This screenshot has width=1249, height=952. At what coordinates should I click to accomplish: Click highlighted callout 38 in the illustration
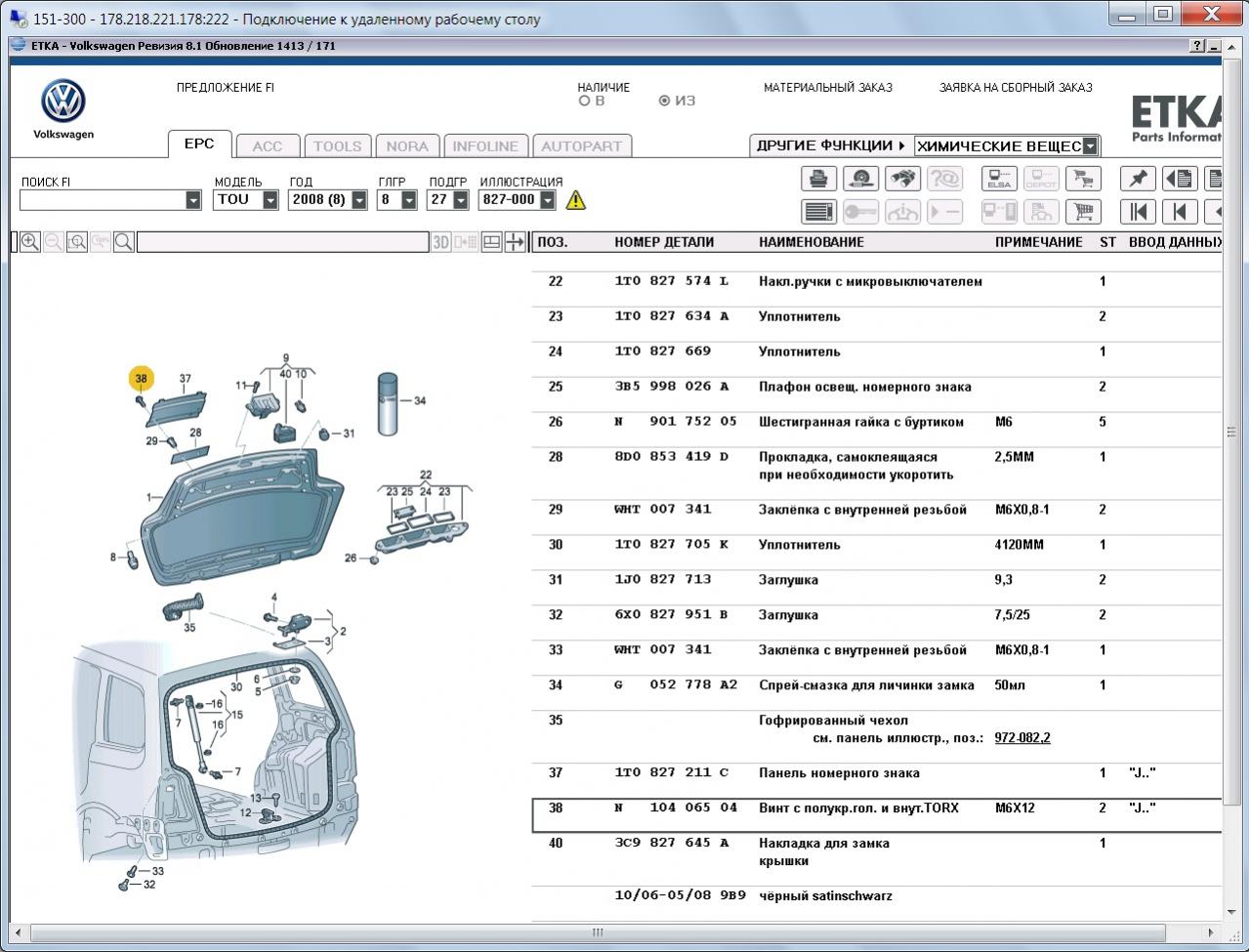(x=141, y=379)
